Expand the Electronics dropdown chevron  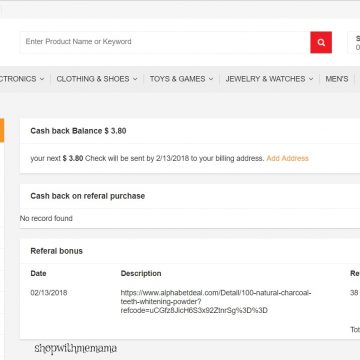coord(42,79)
